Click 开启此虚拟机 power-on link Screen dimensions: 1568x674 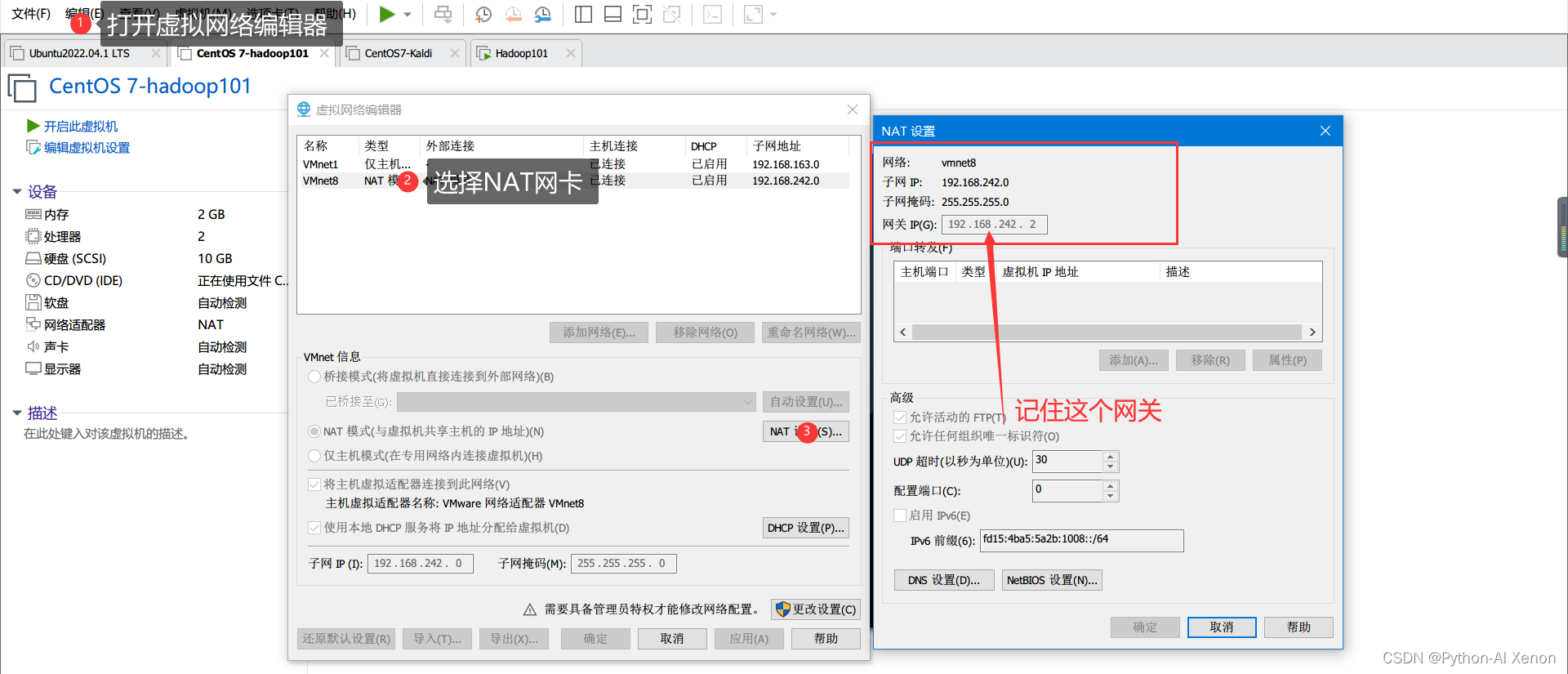tap(81, 126)
